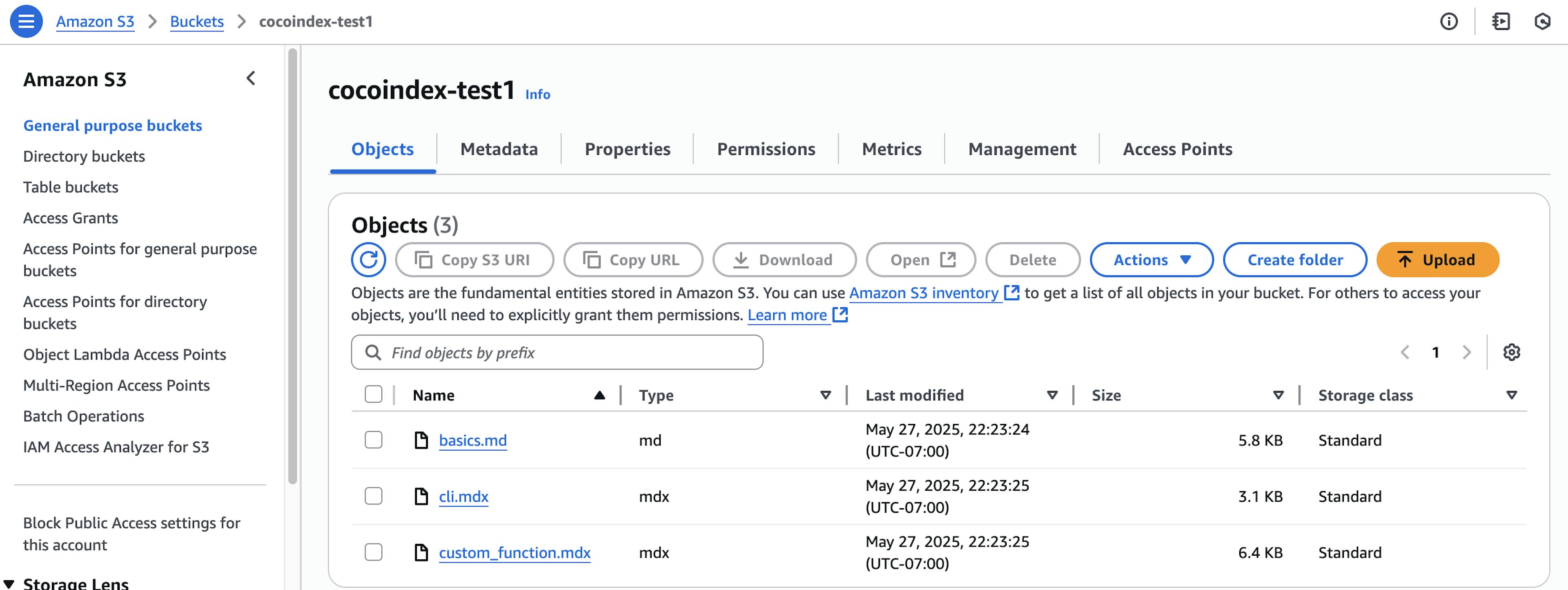The width and height of the screenshot is (1568, 590).
Task: Switch to the Properties tab
Action: 627,149
